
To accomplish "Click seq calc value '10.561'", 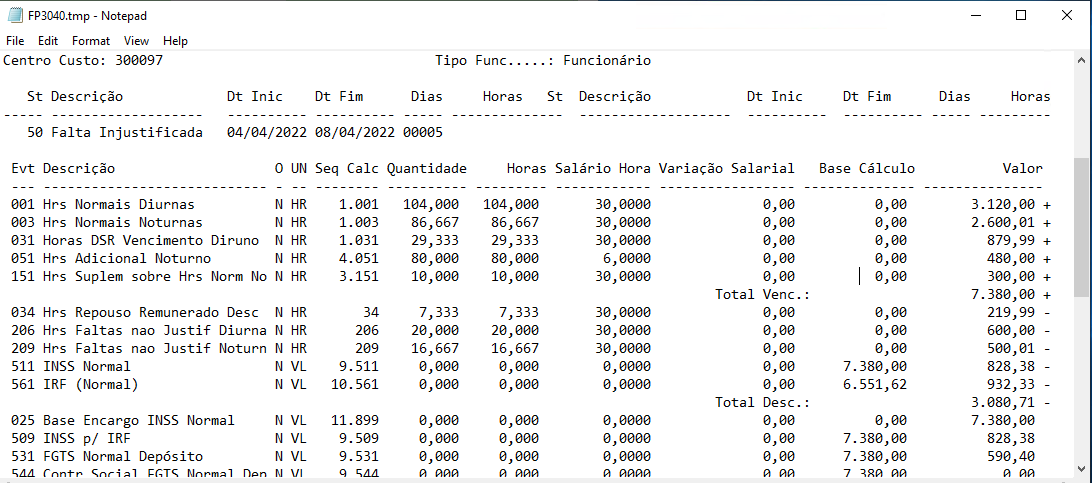I will click(x=355, y=384).
